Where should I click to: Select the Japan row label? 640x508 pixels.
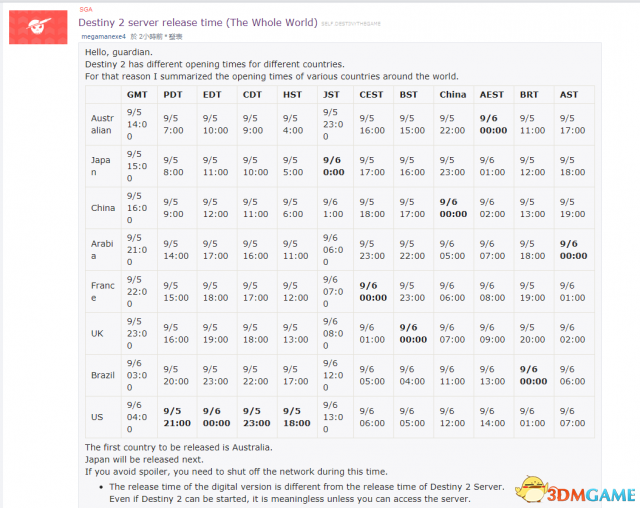click(100, 166)
